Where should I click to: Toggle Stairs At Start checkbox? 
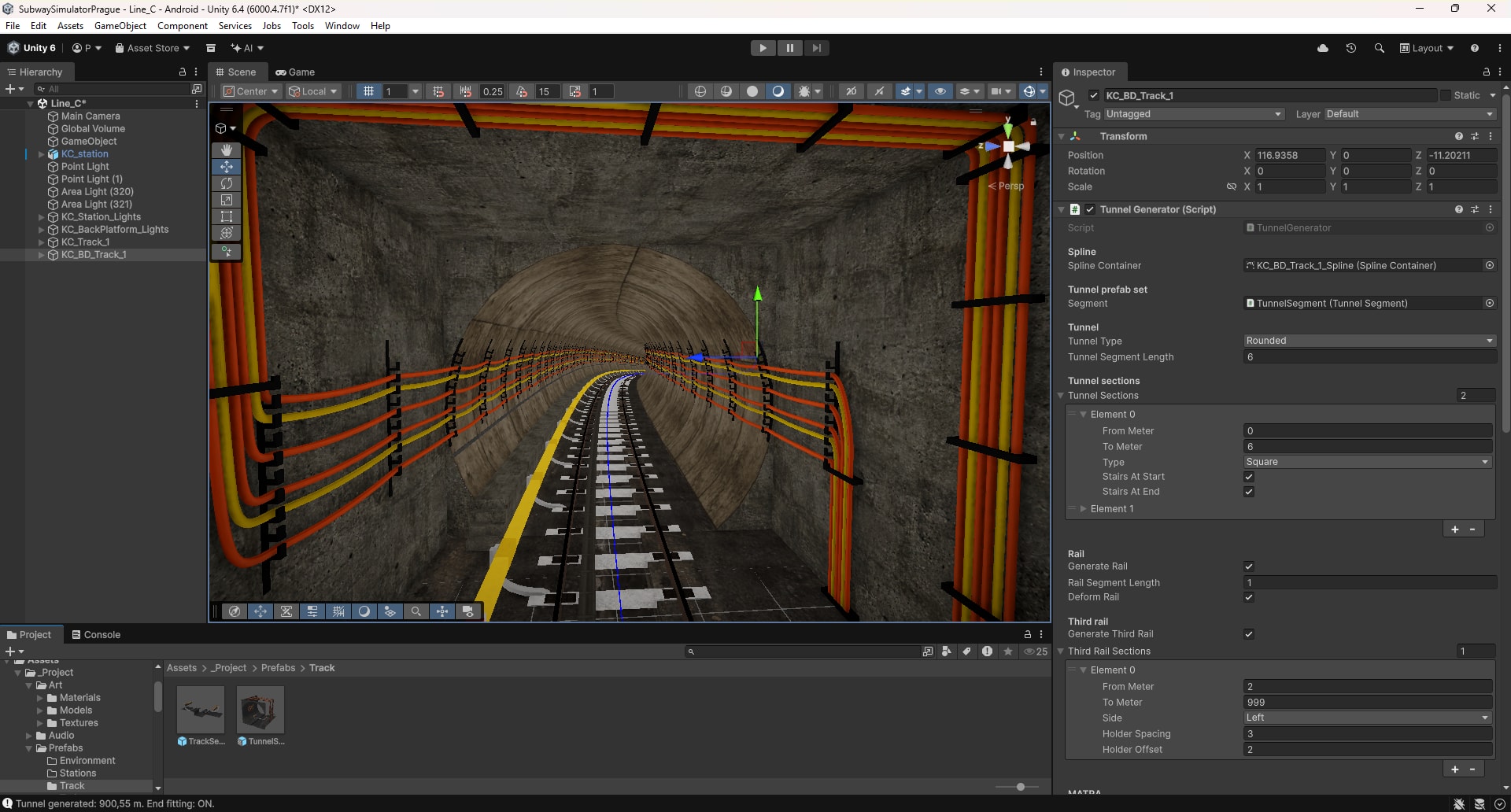pos(1249,477)
